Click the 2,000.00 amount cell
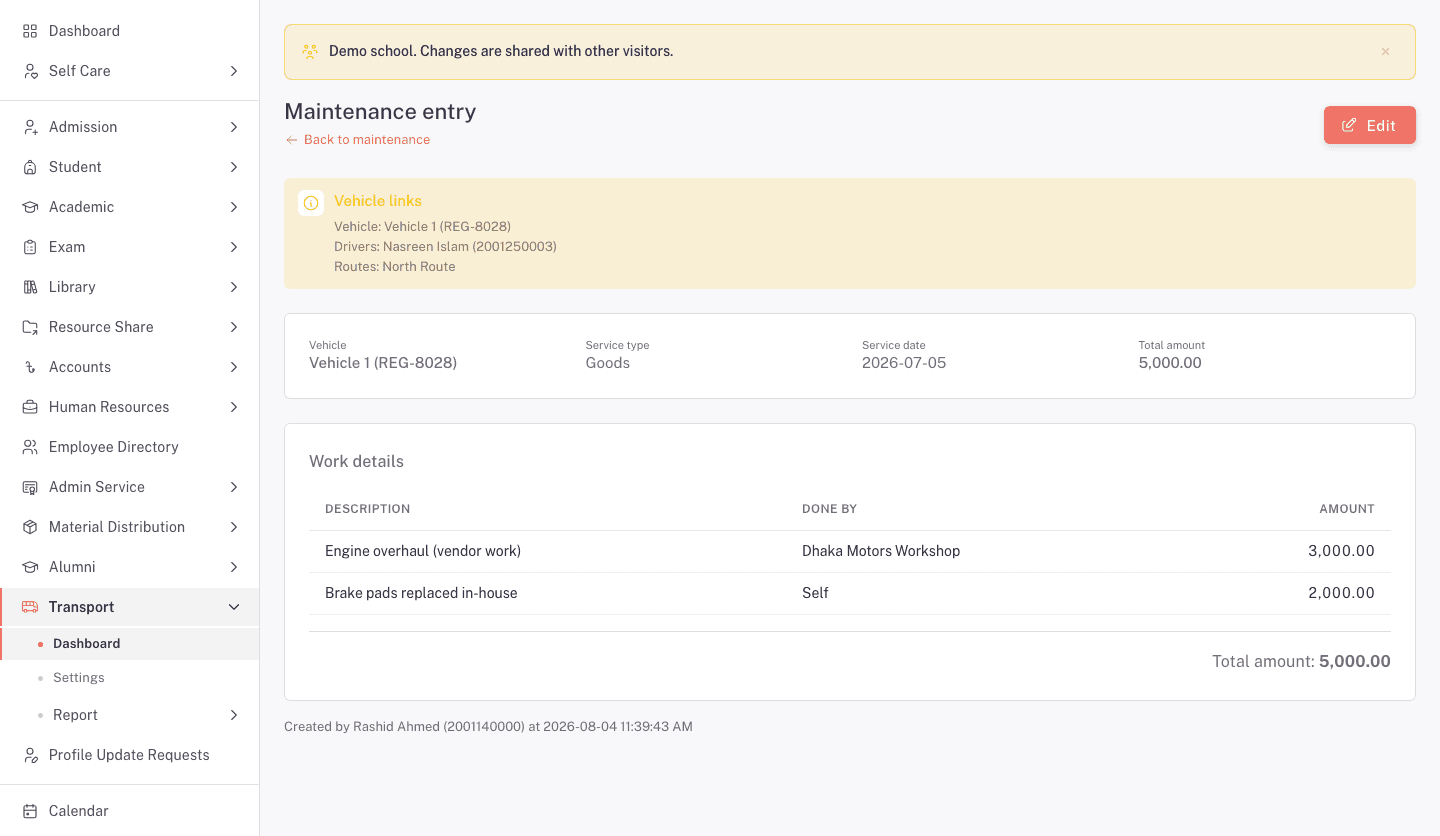The width and height of the screenshot is (1440, 836). pyautogui.click(x=1341, y=593)
